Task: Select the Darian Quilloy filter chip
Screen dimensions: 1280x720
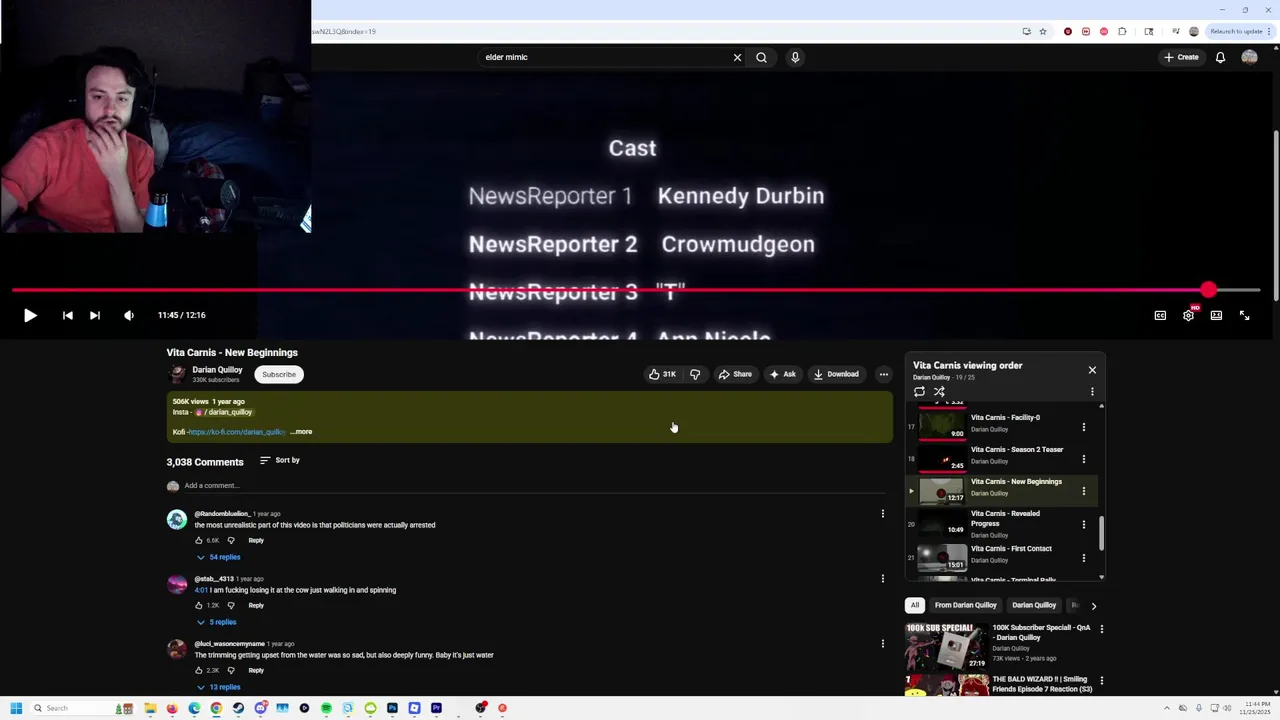Action: (x=1034, y=605)
